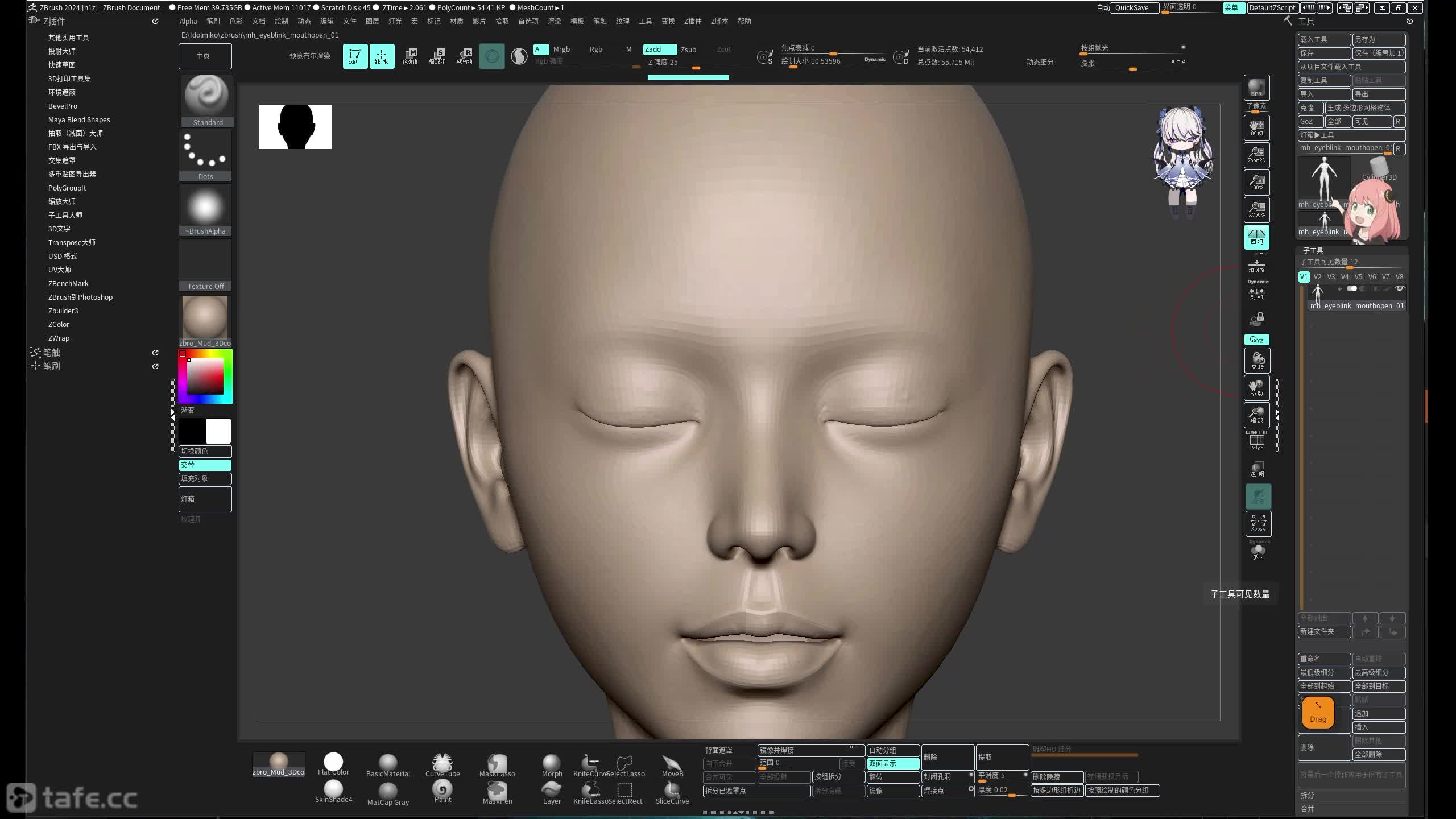This screenshot has height=819, width=1456.
Task: Pick the MaskLasso brush
Action: pos(497,765)
